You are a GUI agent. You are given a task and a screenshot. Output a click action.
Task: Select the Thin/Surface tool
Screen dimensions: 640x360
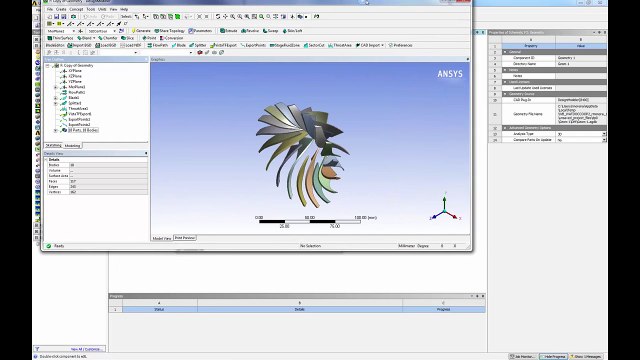(60, 38)
